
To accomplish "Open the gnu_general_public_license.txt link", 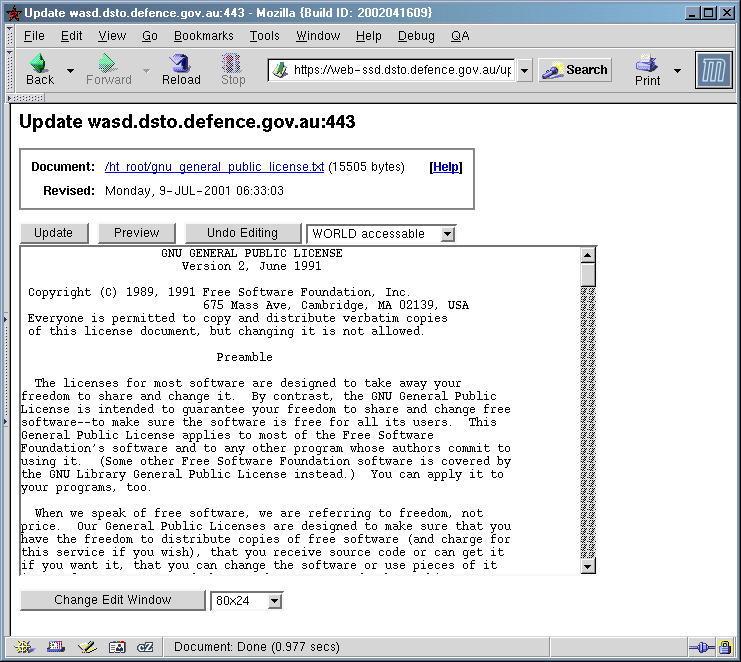I will [x=214, y=167].
